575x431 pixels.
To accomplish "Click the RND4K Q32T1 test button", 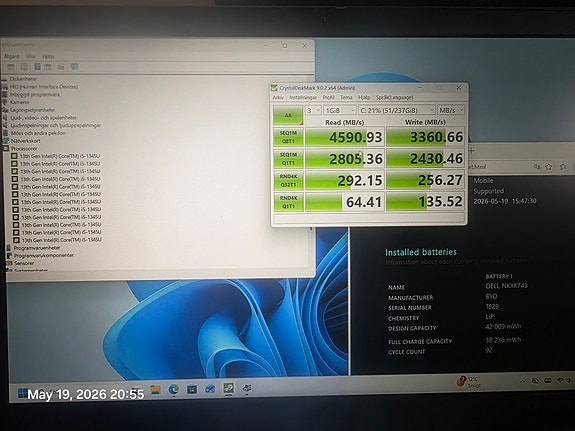I will click(288, 180).
